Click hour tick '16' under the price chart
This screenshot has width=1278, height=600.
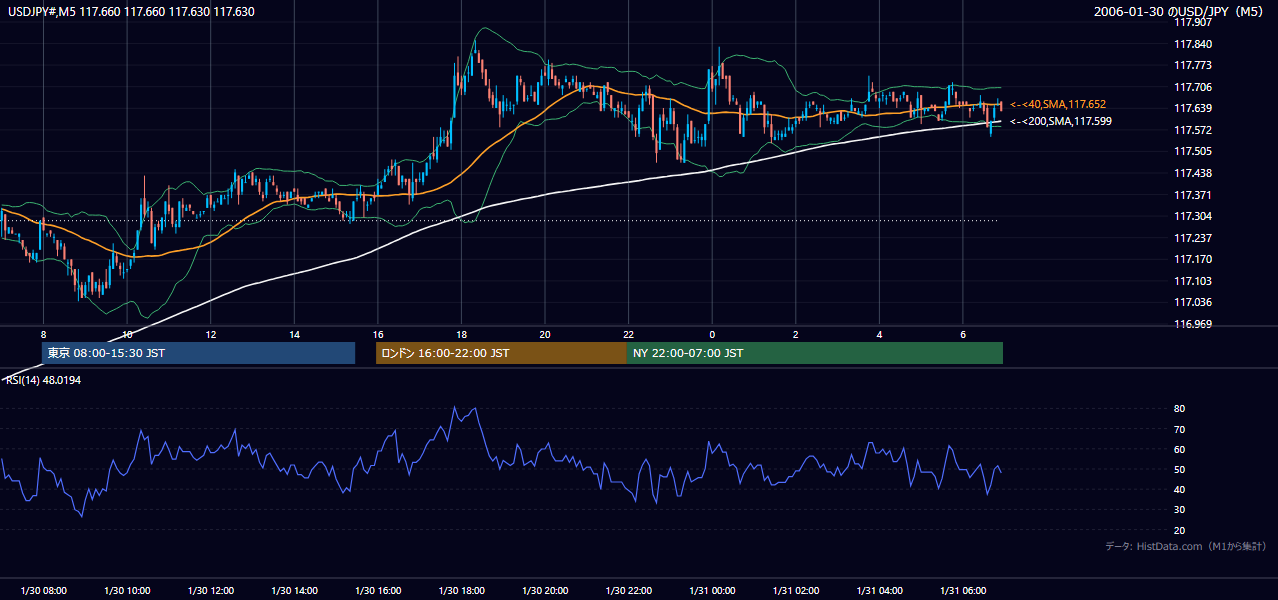click(377, 334)
